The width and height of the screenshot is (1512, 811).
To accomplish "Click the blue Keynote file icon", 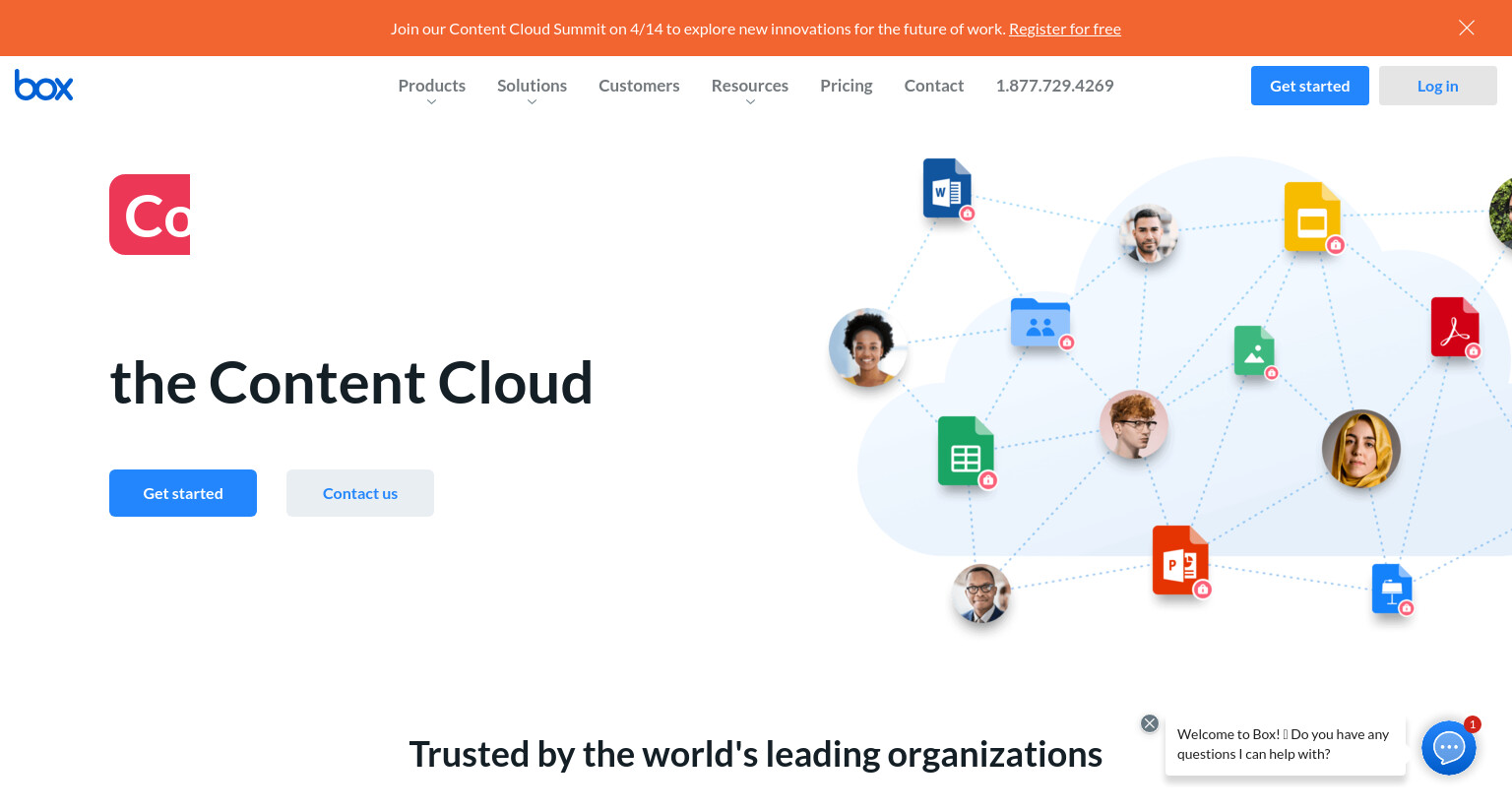I will pos(1392,590).
